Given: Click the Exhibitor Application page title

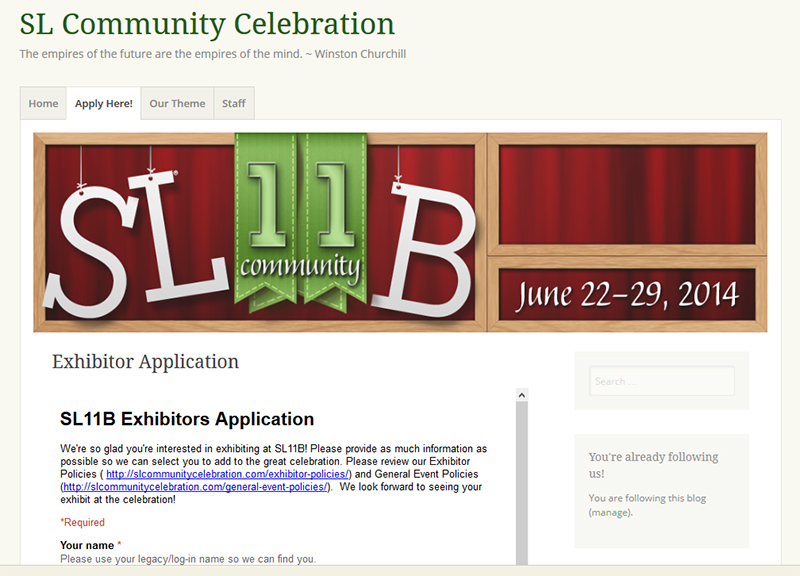Looking at the screenshot, I should 144,362.
